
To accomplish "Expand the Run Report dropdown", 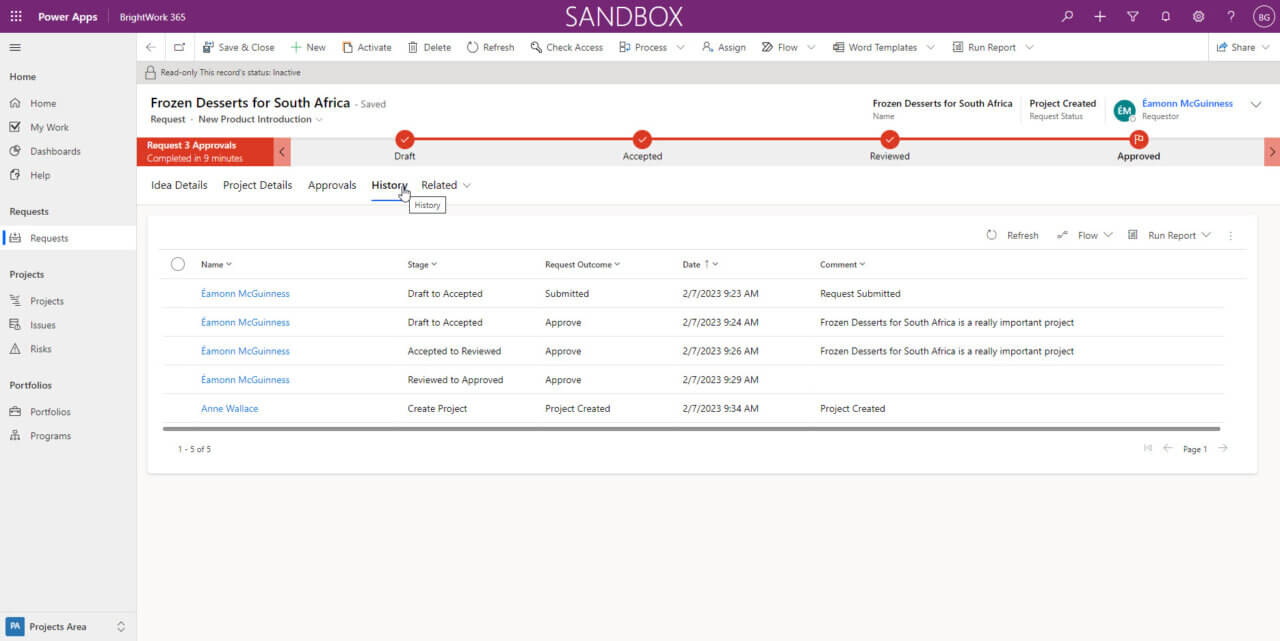I will coord(1029,46).
